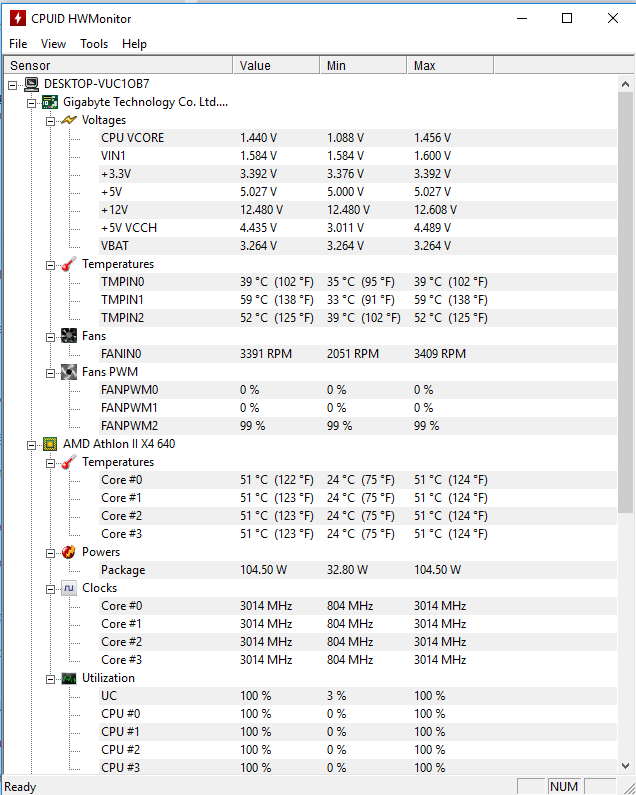This screenshot has height=795, width=636.
Task: Click the flame icon beside Powers
Action: pyautogui.click(x=69, y=552)
